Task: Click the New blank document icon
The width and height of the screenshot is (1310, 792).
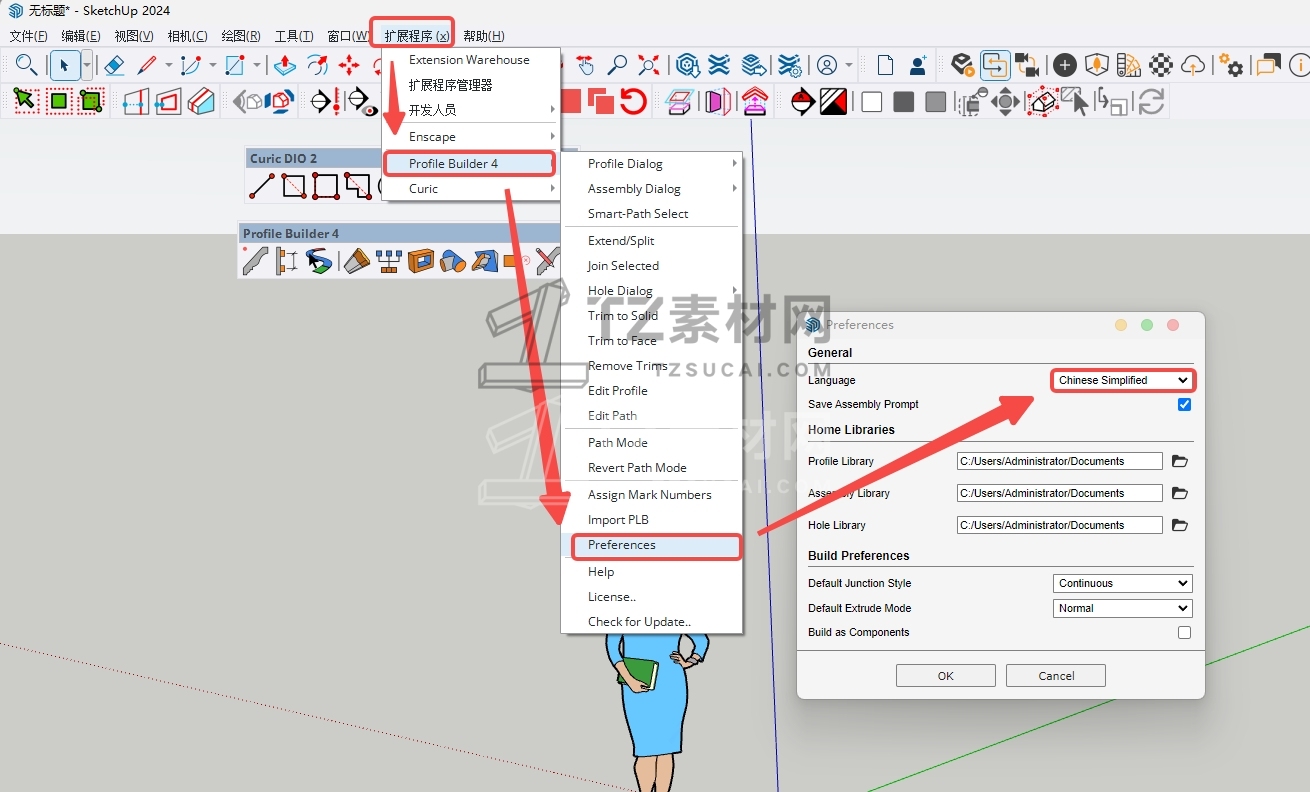Action: (885, 66)
